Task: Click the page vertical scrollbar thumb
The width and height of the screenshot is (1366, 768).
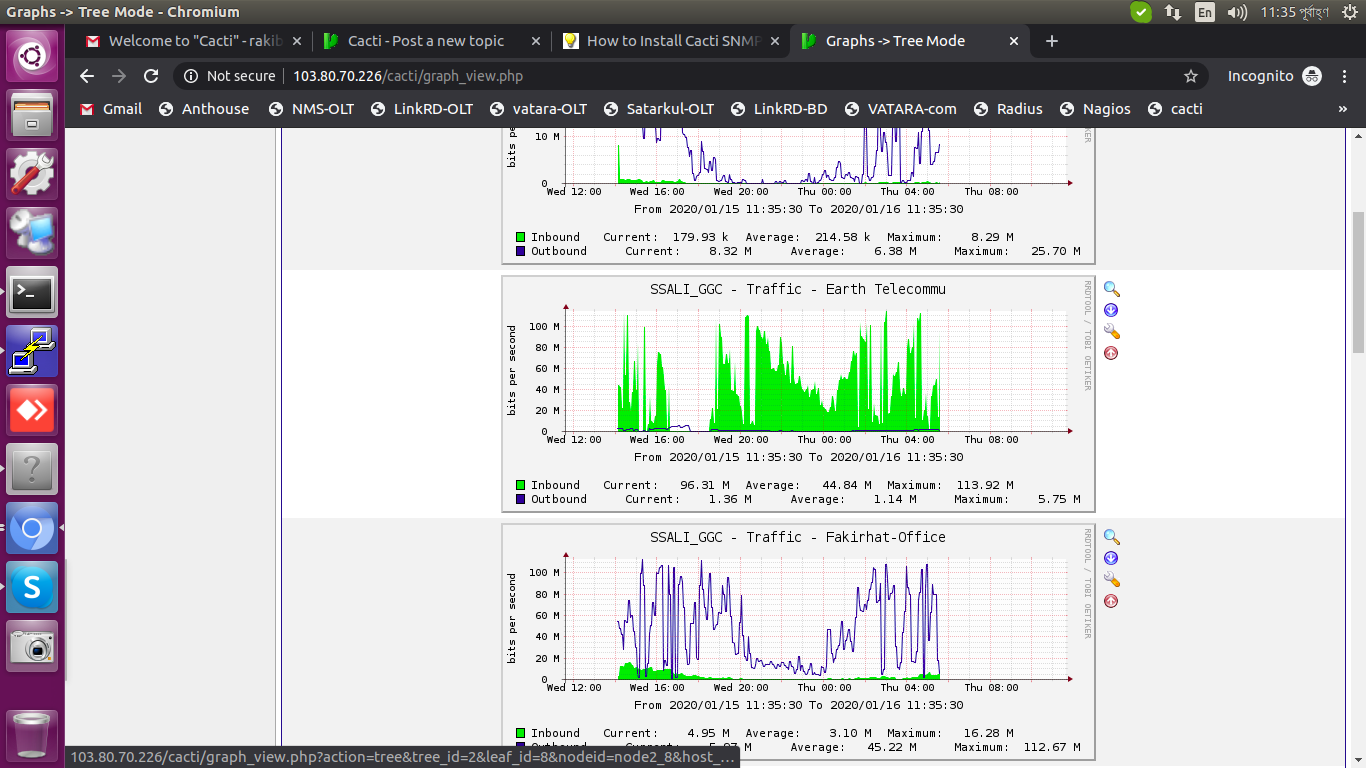Action: (x=1358, y=282)
